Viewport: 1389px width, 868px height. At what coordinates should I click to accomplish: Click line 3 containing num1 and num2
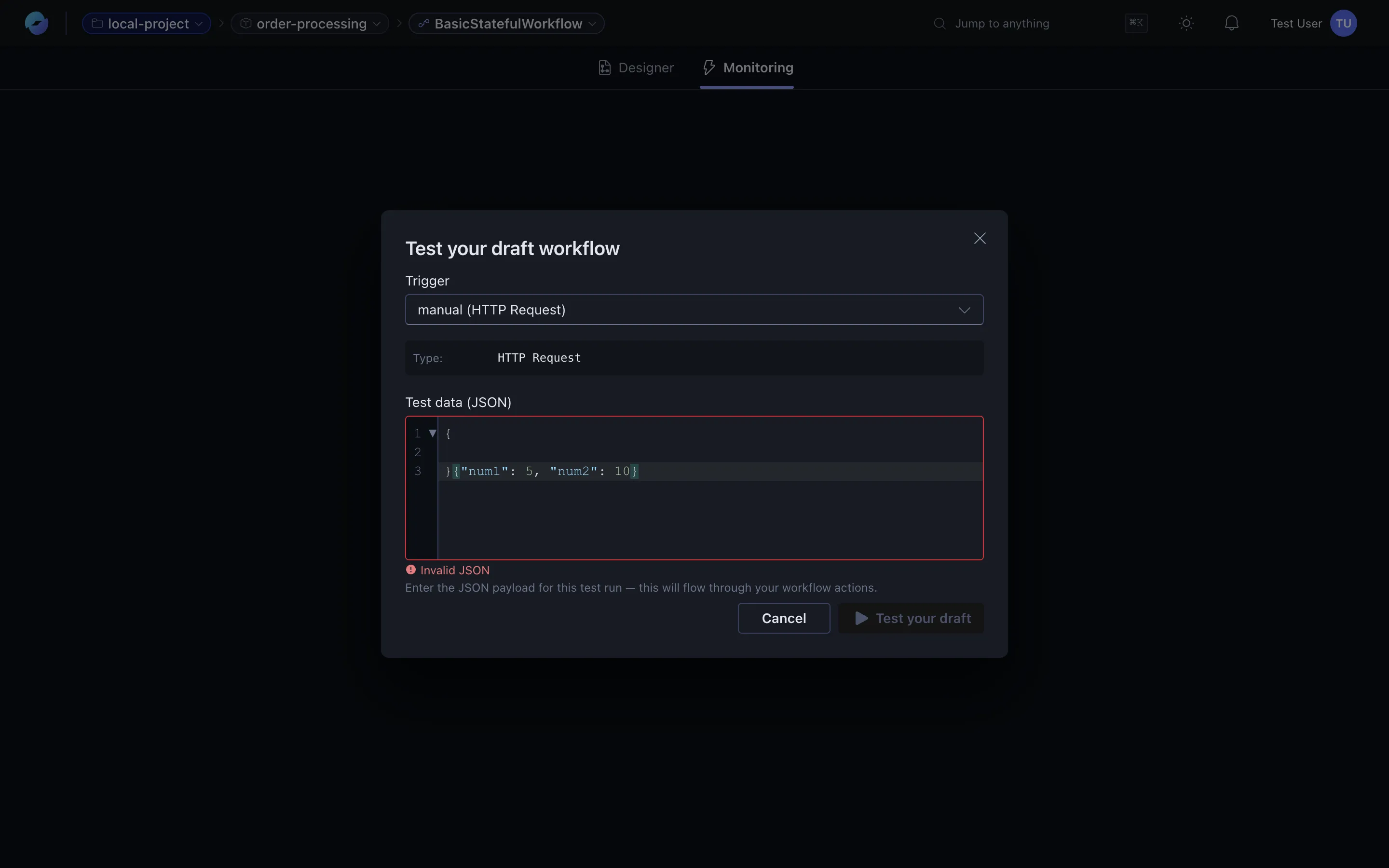pos(710,471)
